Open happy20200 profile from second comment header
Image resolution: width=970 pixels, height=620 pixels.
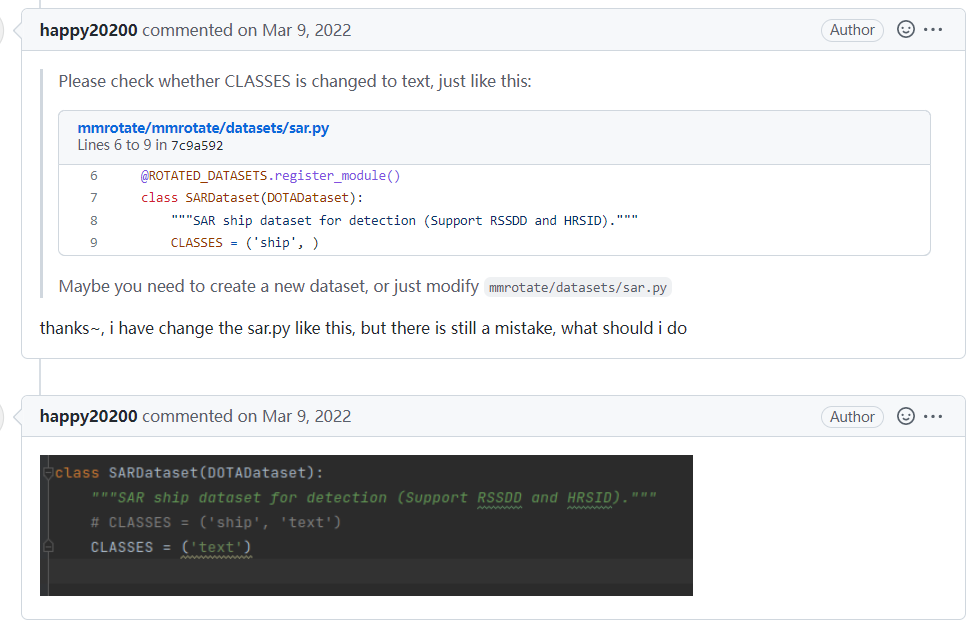point(89,416)
